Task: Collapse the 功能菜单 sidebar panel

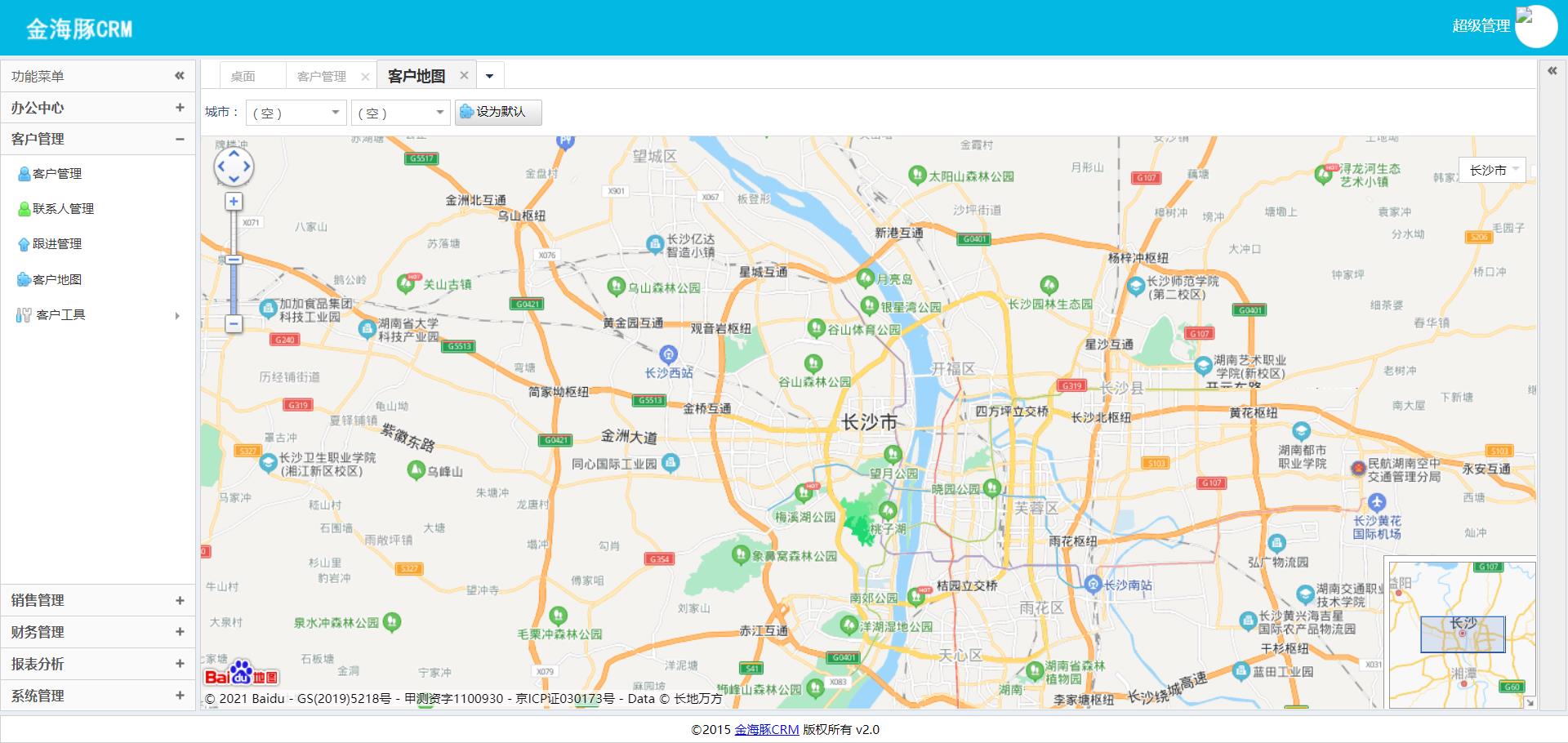Action: [x=180, y=76]
